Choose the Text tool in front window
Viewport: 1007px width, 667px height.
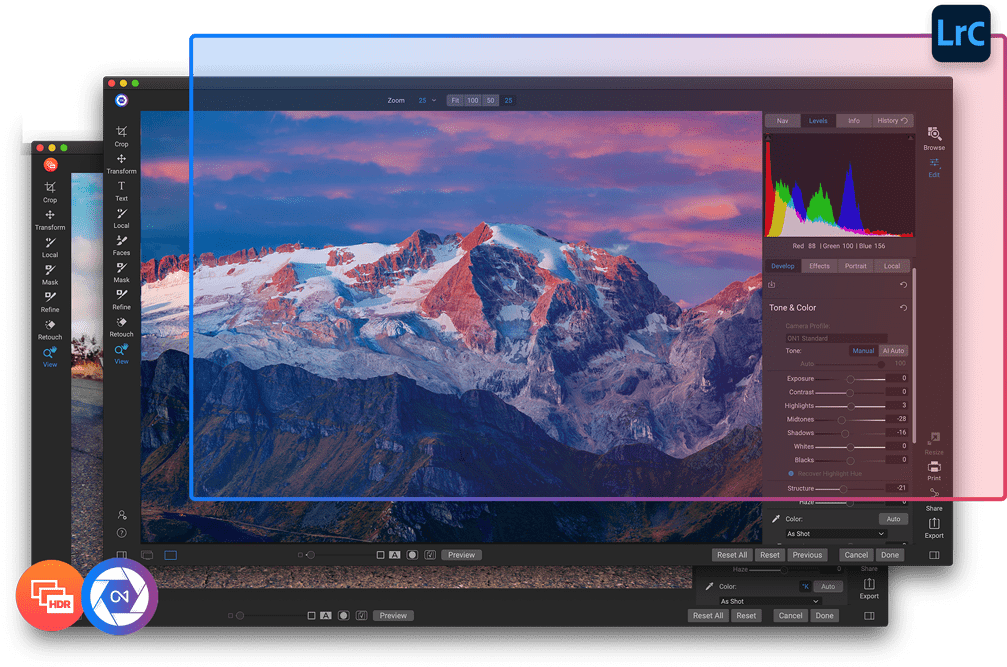pos(121,191)
